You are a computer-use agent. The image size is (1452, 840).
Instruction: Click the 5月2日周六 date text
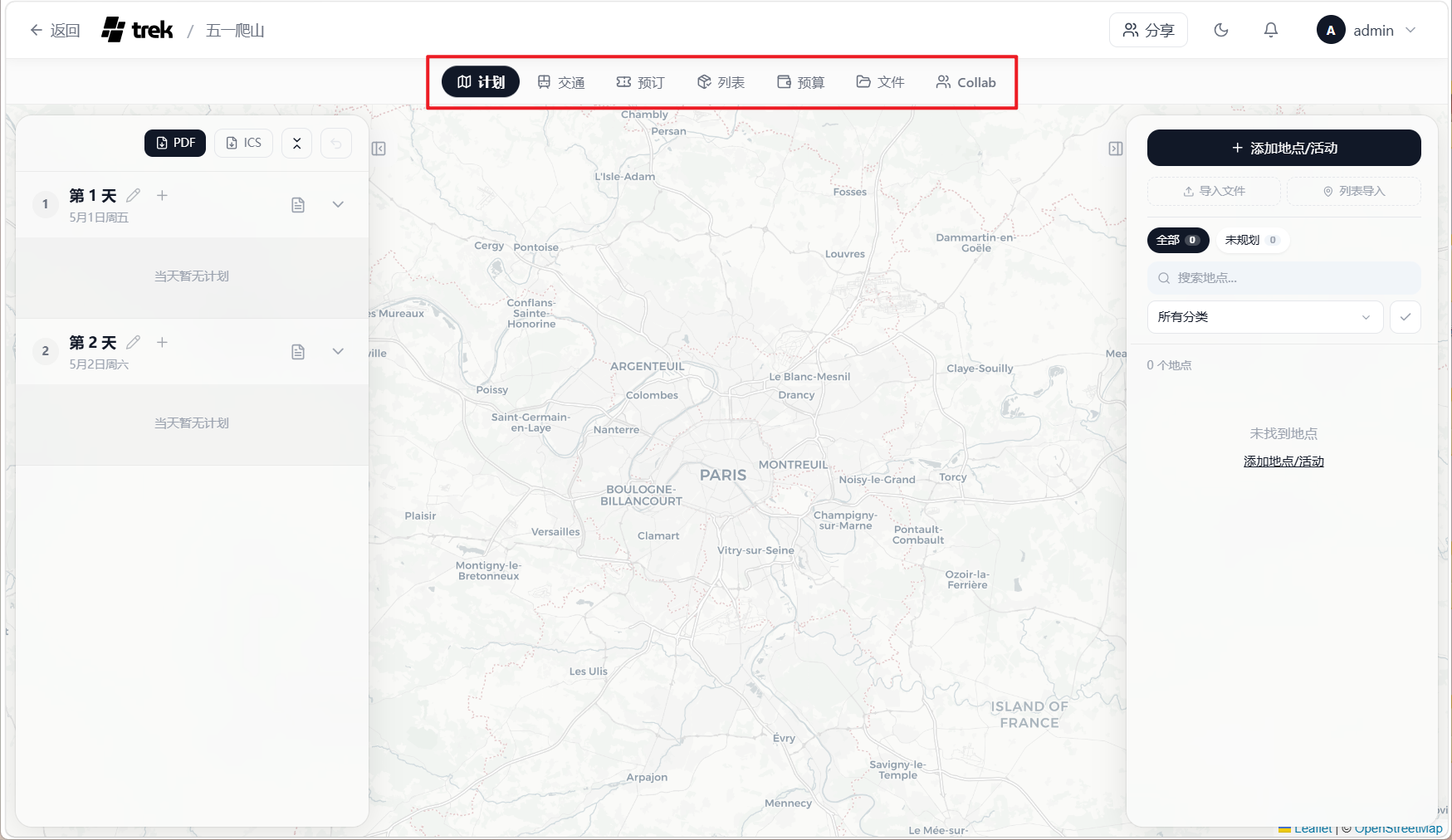(99, 364)
